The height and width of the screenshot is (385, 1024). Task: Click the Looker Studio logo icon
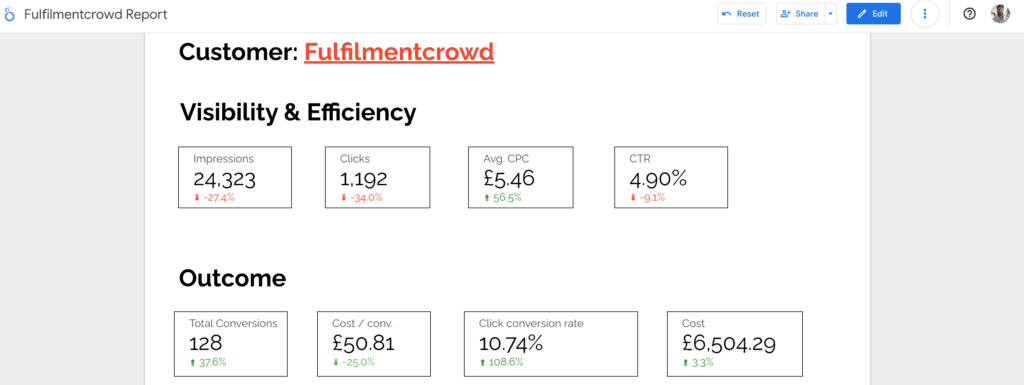[9, 14]
